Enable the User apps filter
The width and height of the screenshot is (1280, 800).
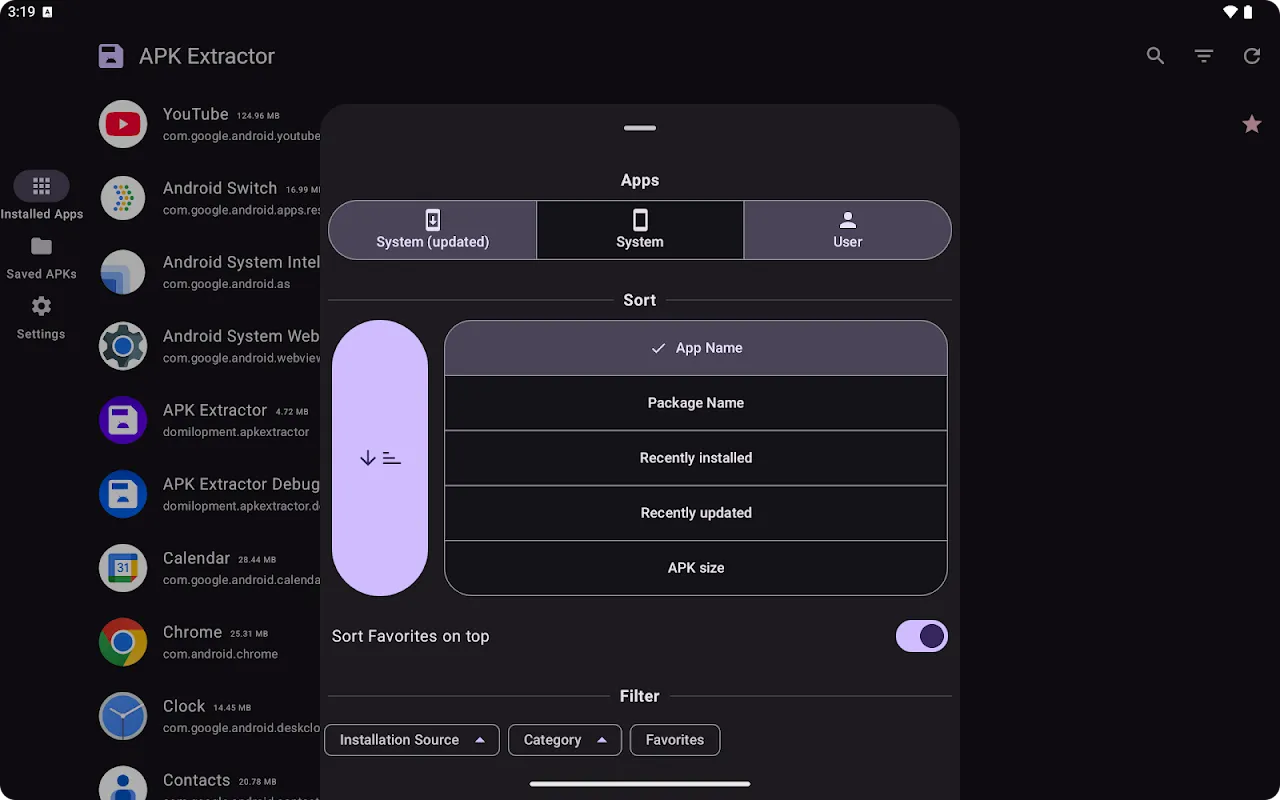click(x=847, y=230)
